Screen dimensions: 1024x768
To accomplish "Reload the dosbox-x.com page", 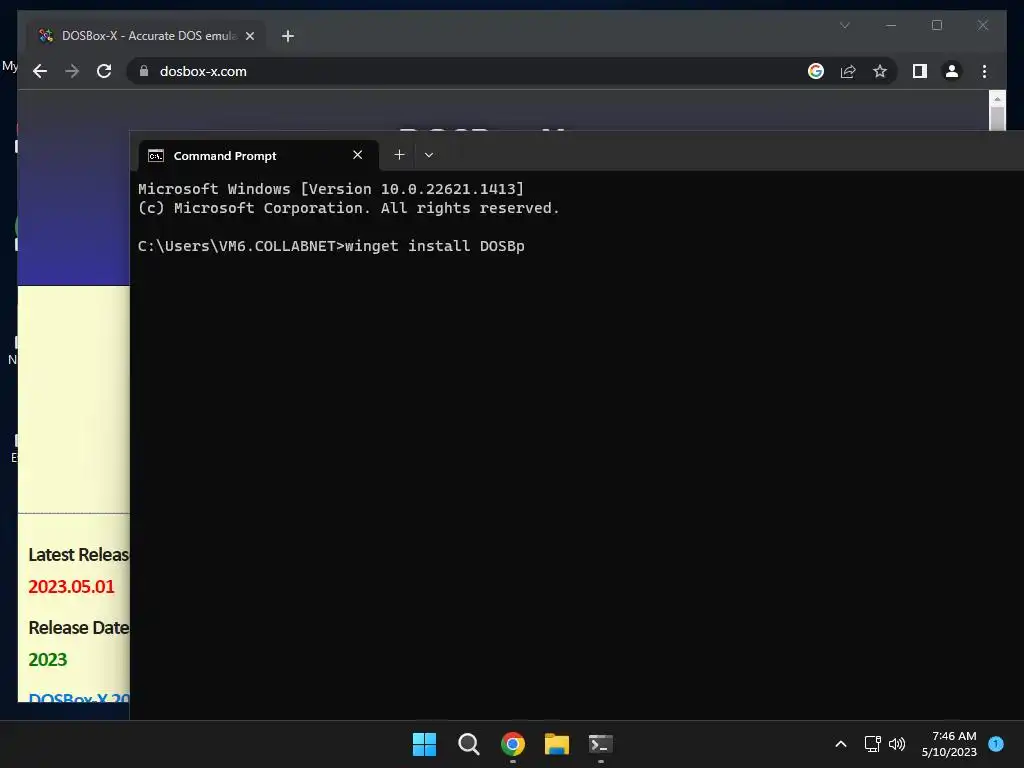I will (x=104, y=71).
